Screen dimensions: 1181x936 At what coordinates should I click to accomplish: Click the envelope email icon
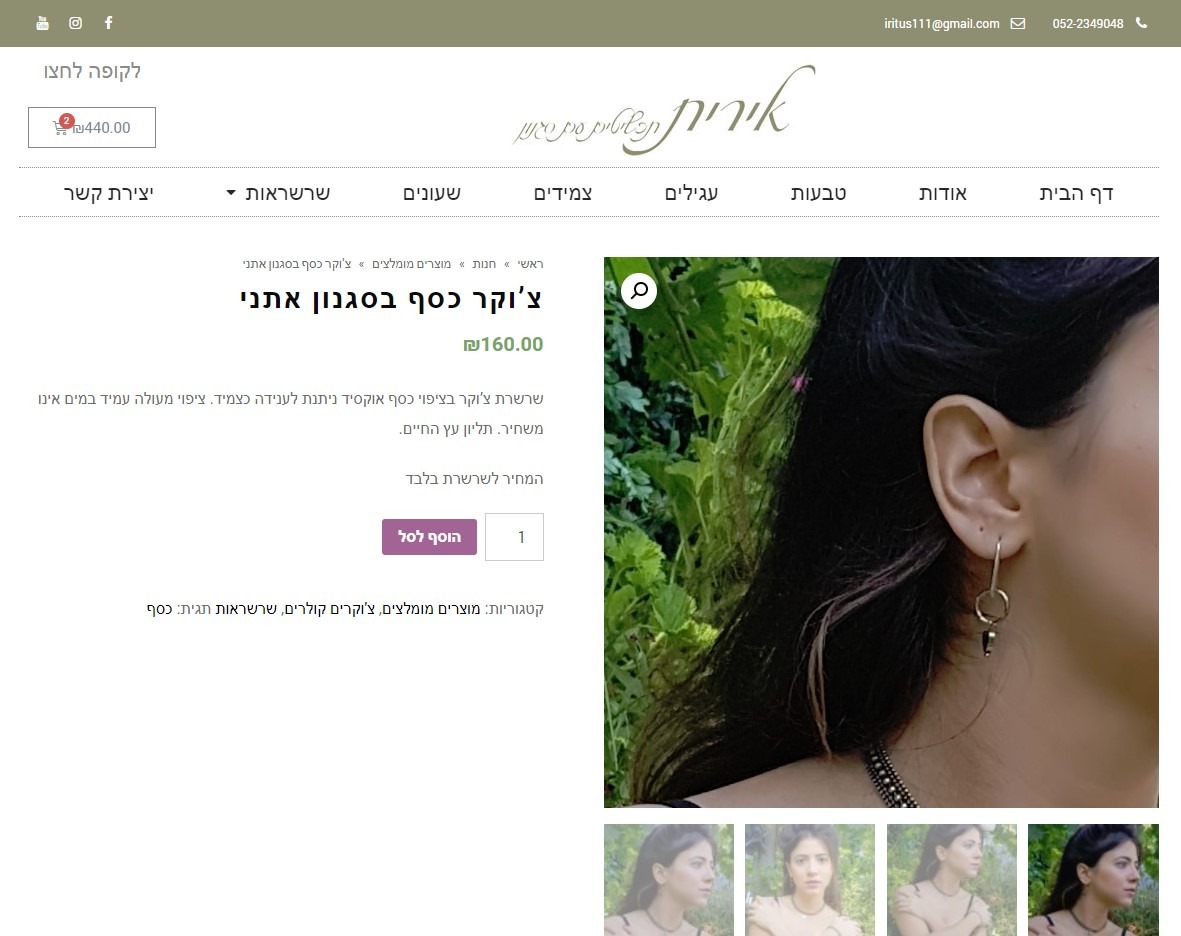1018,23
